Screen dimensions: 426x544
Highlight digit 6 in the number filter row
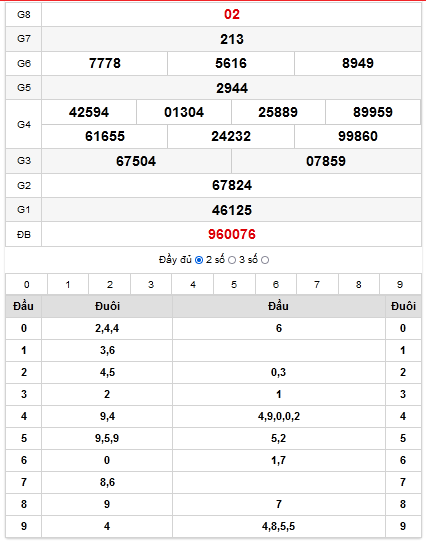point(276,284)
